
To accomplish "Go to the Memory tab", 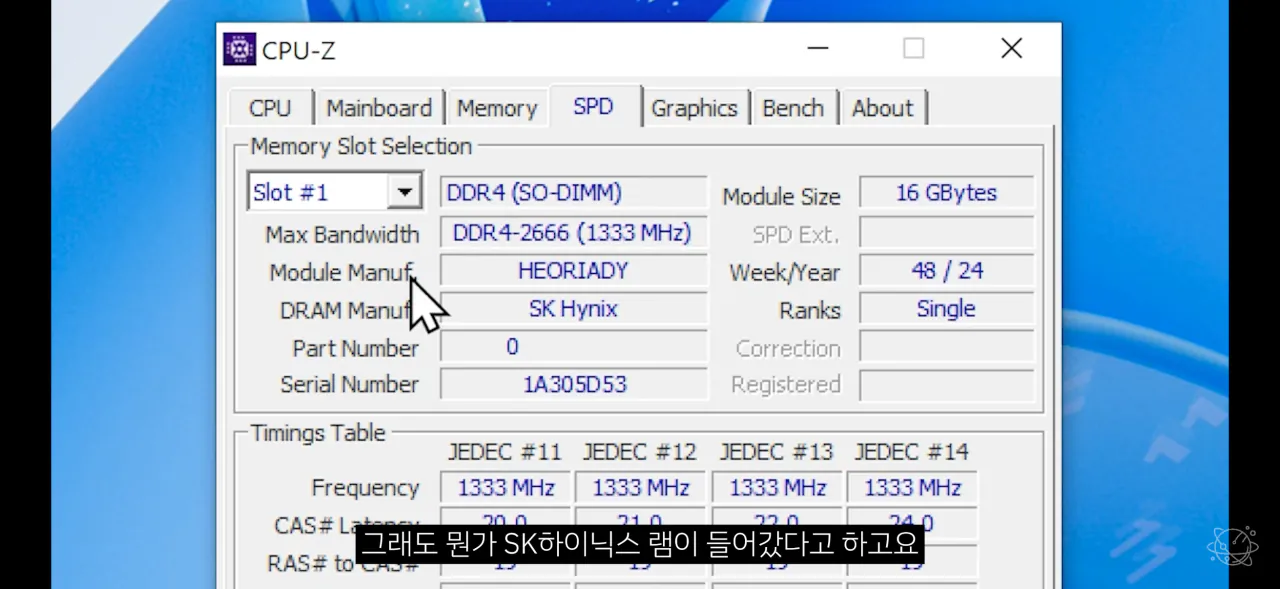I will (x=497, y=108).
